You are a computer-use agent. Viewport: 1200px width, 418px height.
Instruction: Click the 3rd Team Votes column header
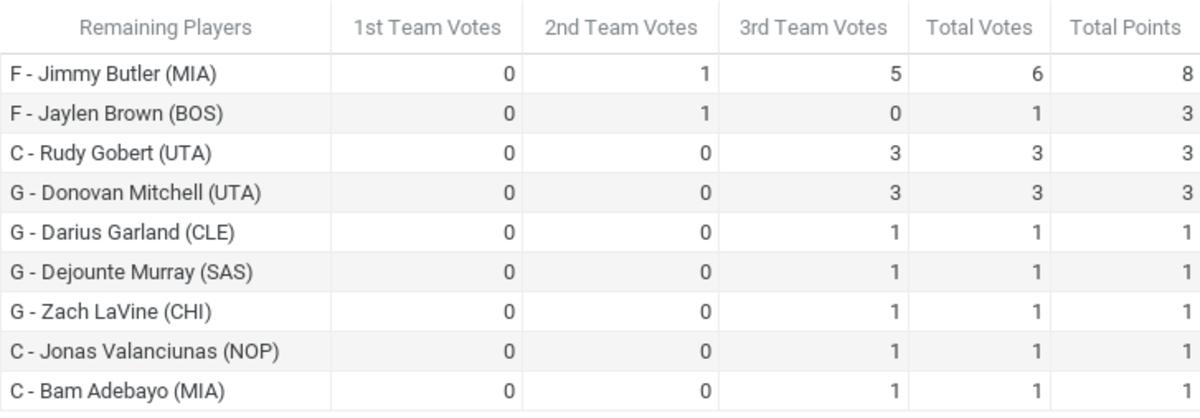(x=813, y=28)
